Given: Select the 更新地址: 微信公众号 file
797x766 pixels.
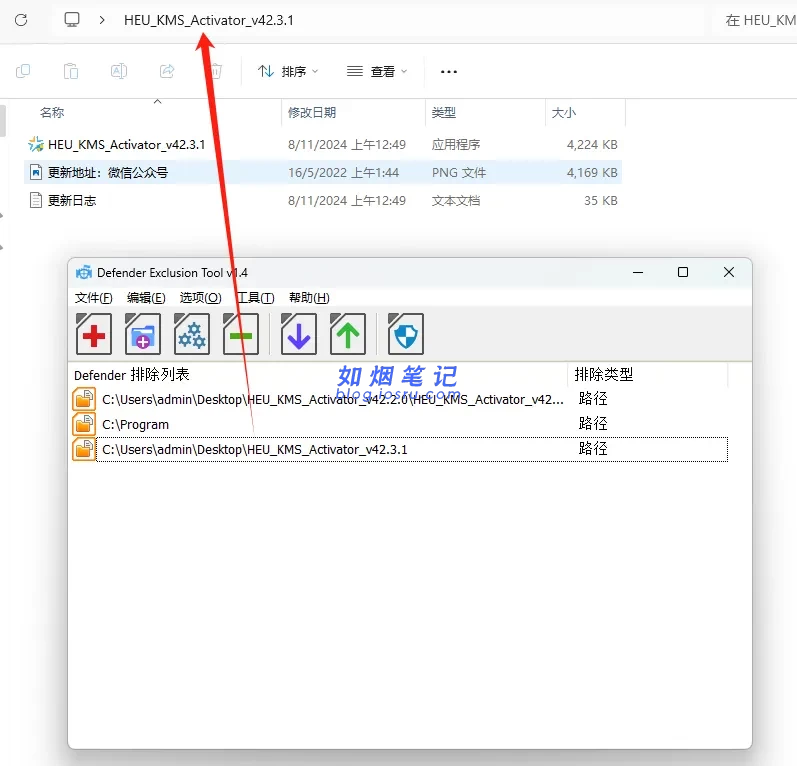Looking at the screenshot, I should click(108, 173).
